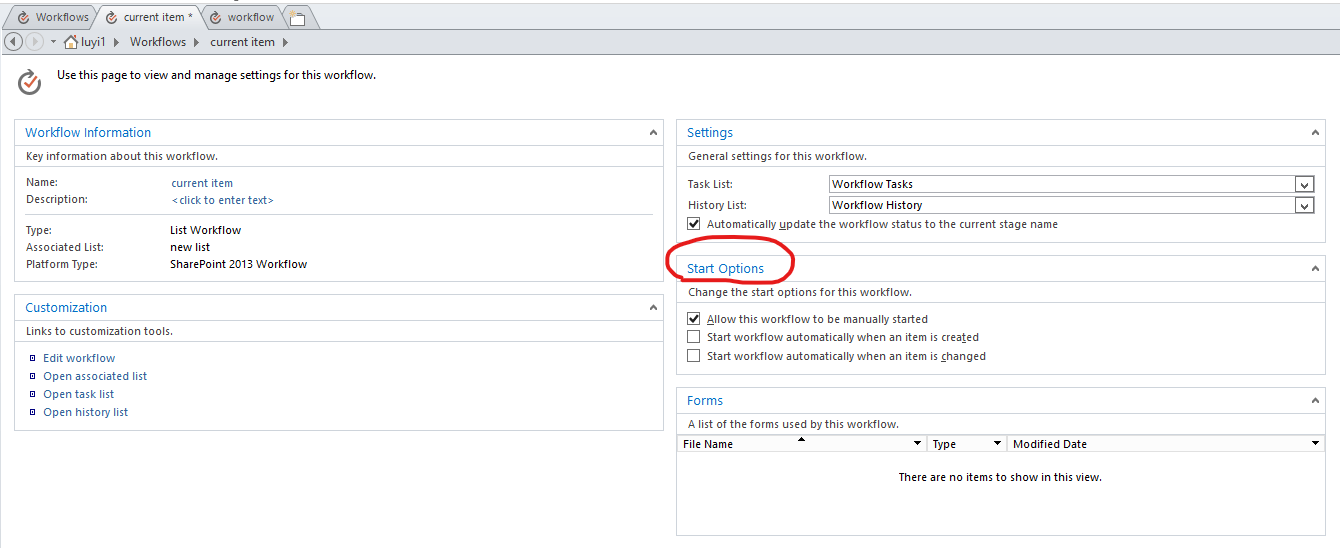The height and width of the screenshot is (548, 1340).
Task: Click the bullet icon beside Open task list
Action: click(x=33, y=394)
